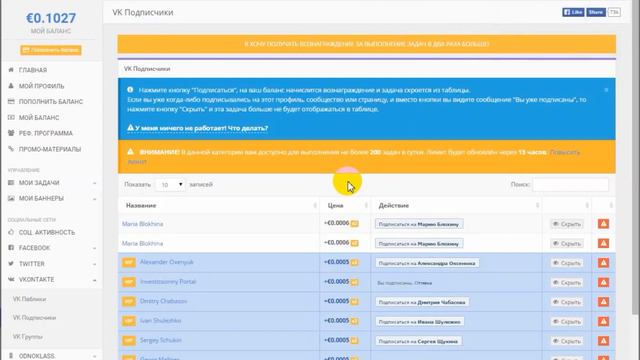
Task: Open VK Группы submenu item
Action: click(x=27, y=337)
